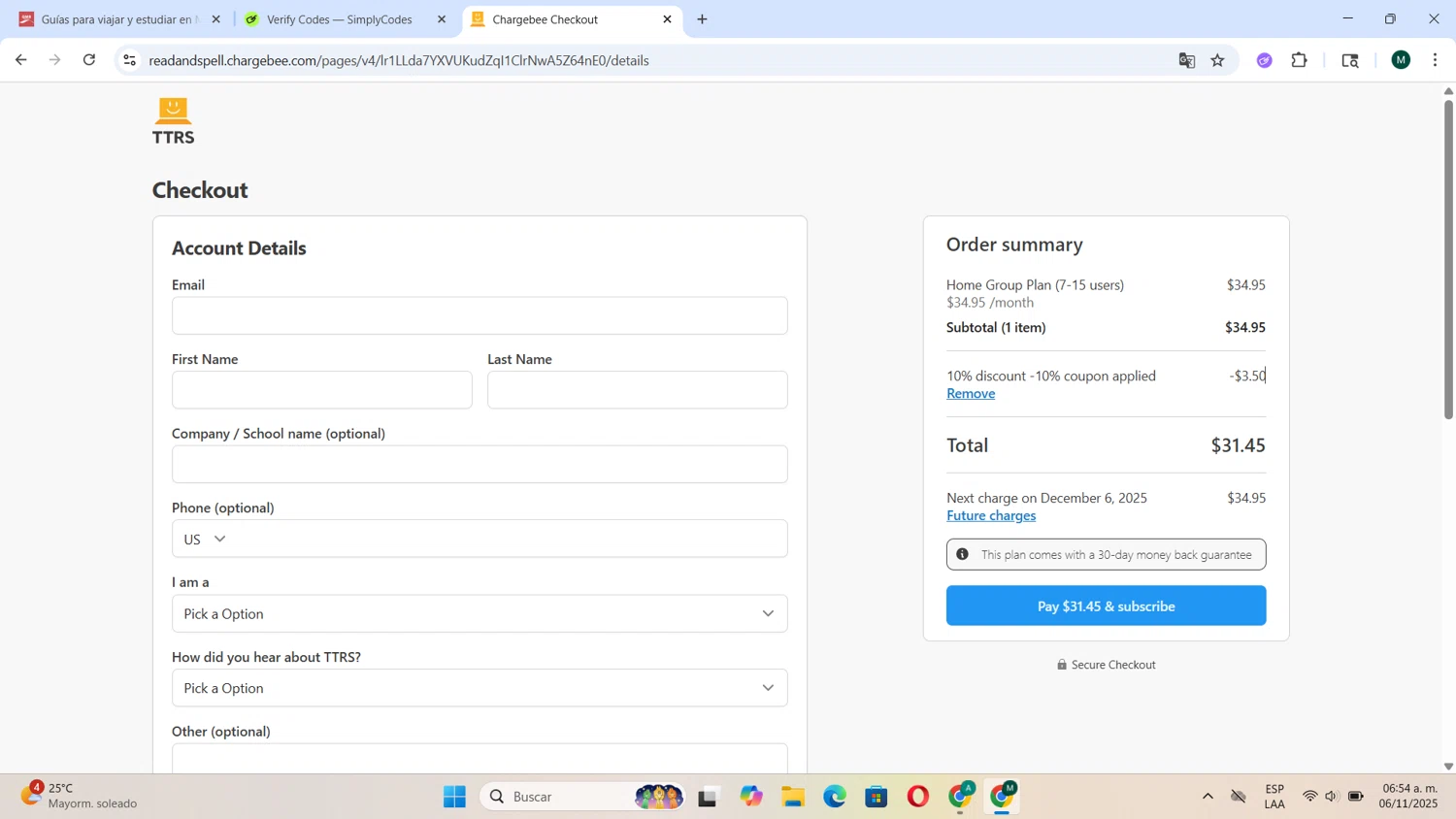This screenshot has height=819, width=1456.
Task: Open the purple extension icon in toolbar
Action: (x=1264, y=60)
